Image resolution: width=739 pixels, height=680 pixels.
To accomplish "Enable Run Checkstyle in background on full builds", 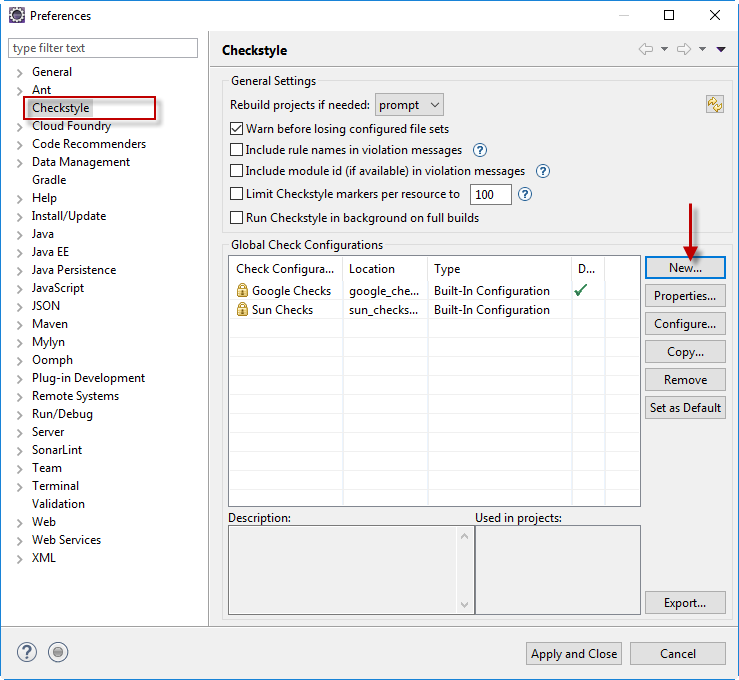I will pos(237,218).
